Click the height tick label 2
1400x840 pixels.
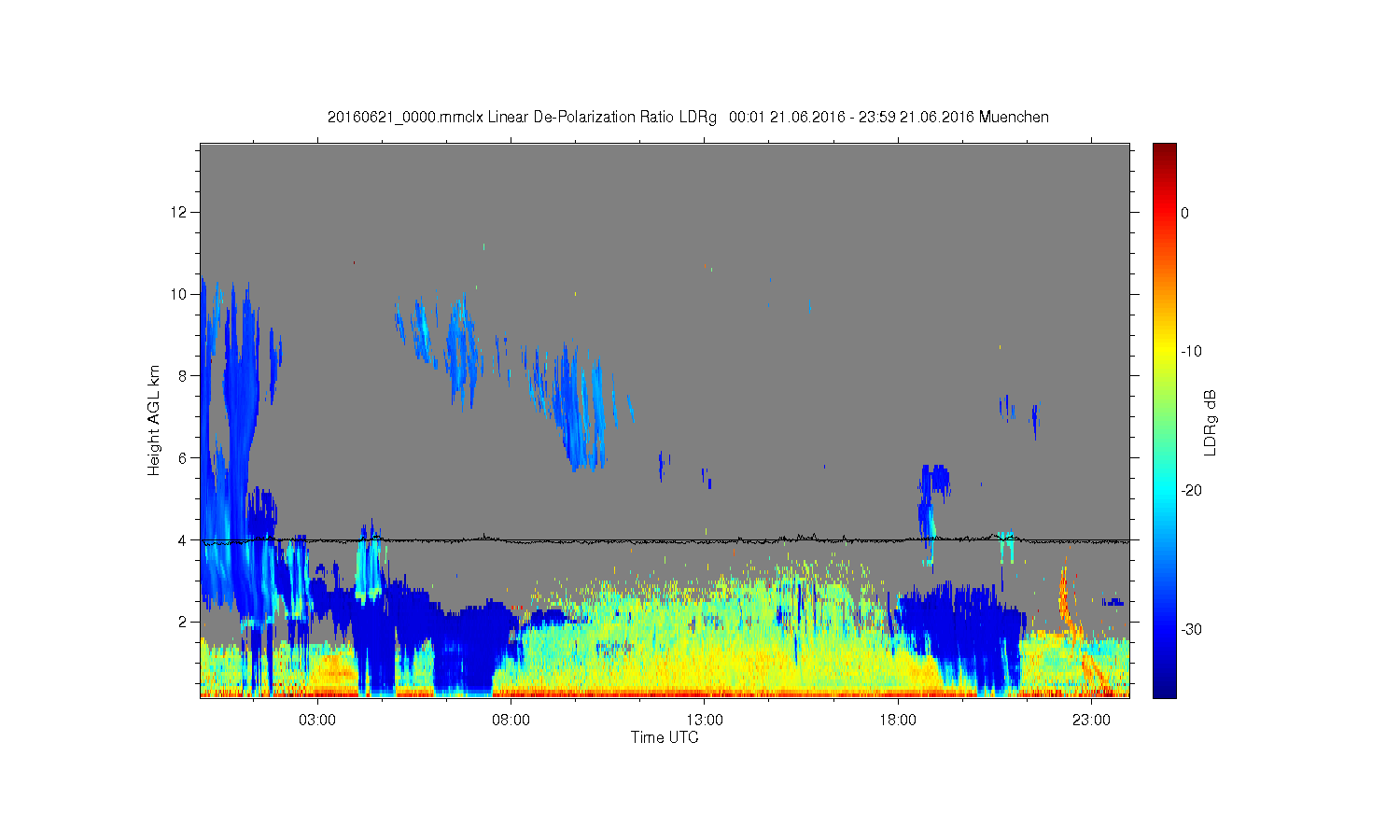tap(183, 622)
